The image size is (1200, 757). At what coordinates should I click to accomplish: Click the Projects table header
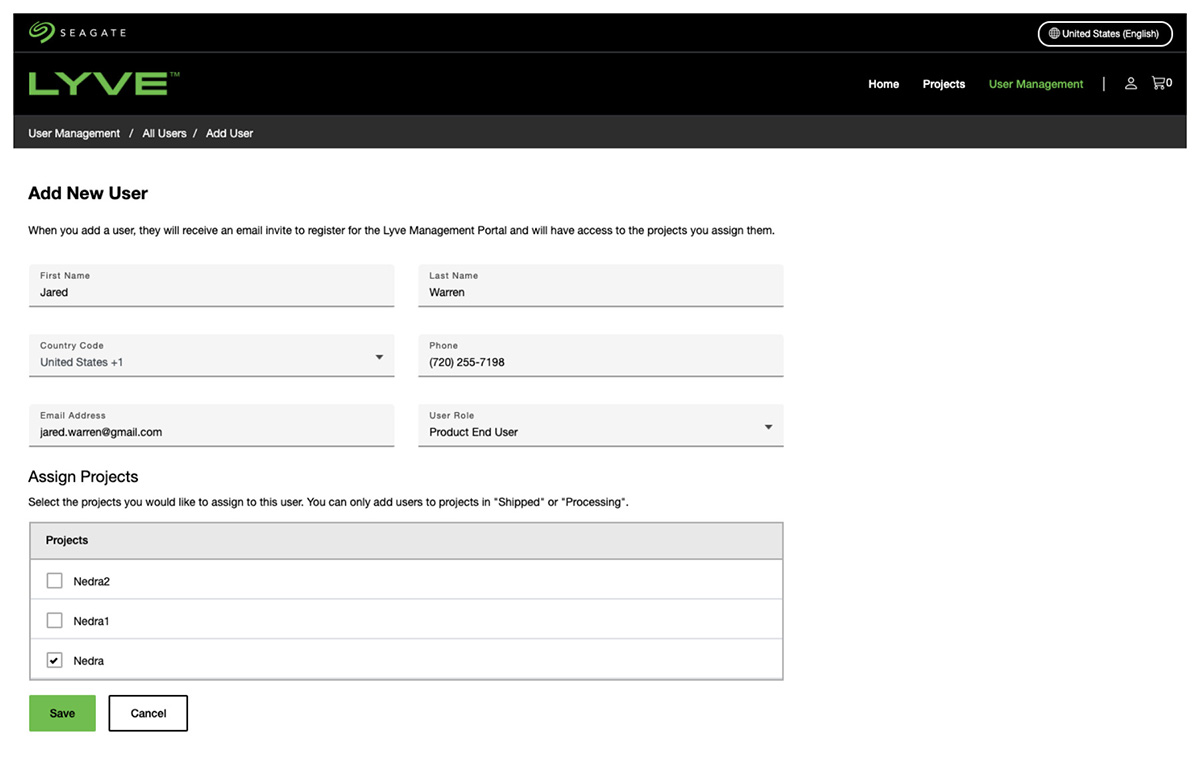click(x=406, y=540)
